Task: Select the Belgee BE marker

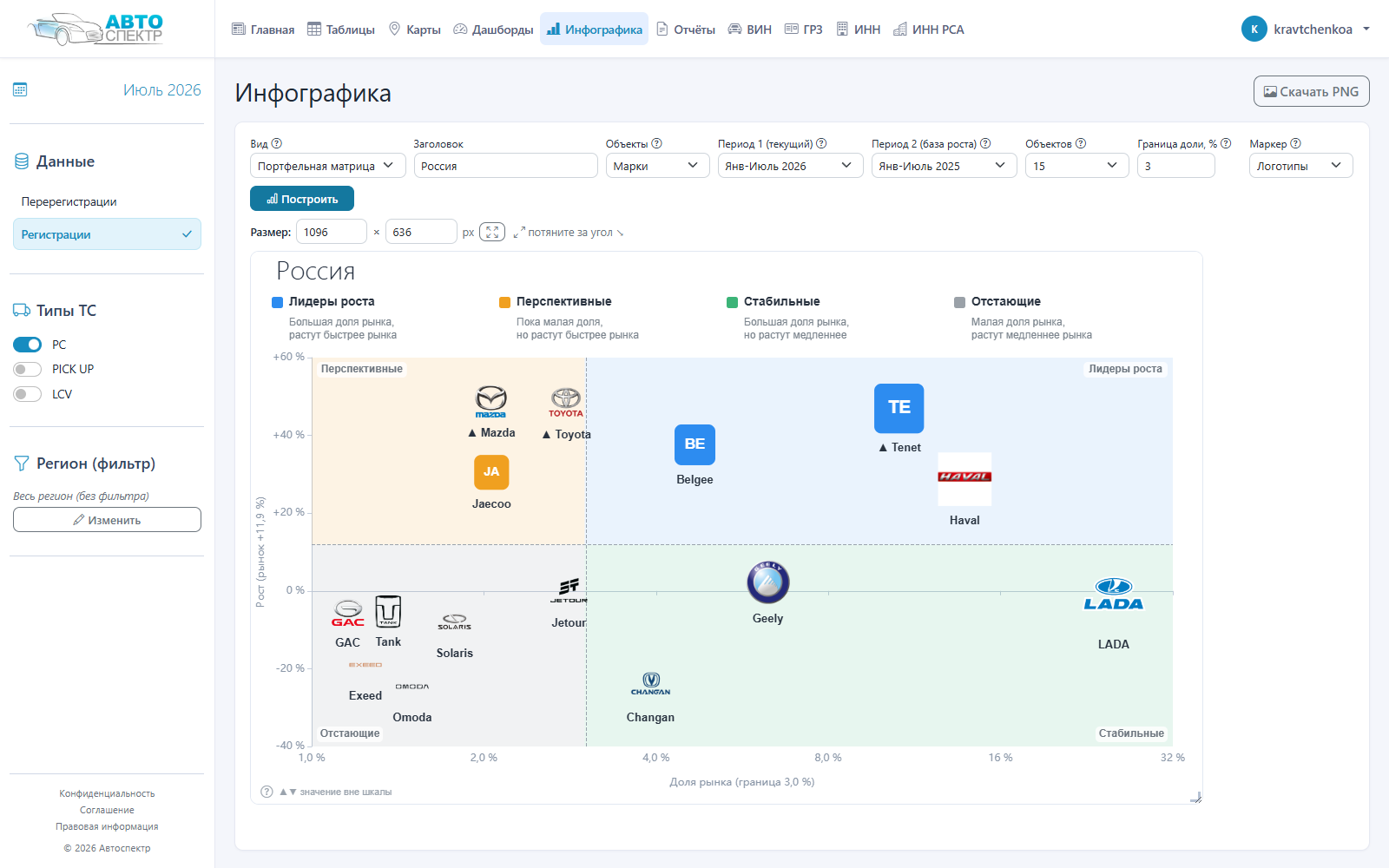Action: (694, 444)
